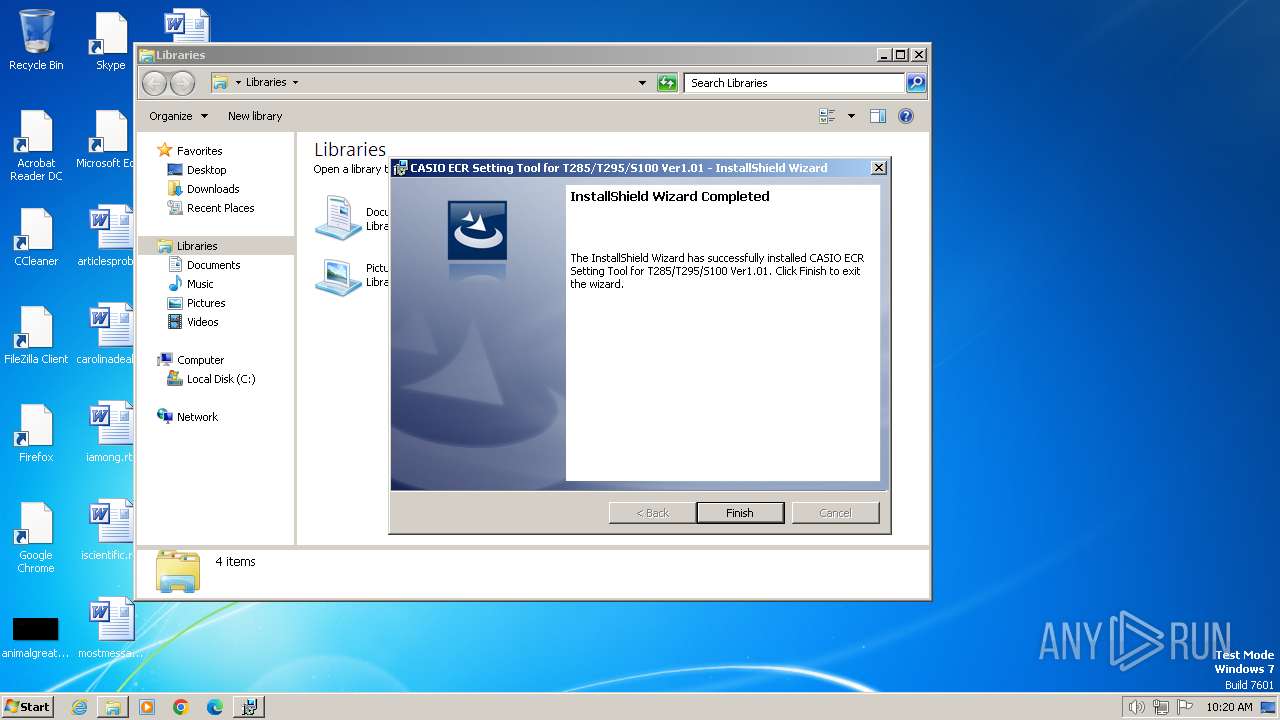
Task: Click the Start button
Action: coord(28,706)
